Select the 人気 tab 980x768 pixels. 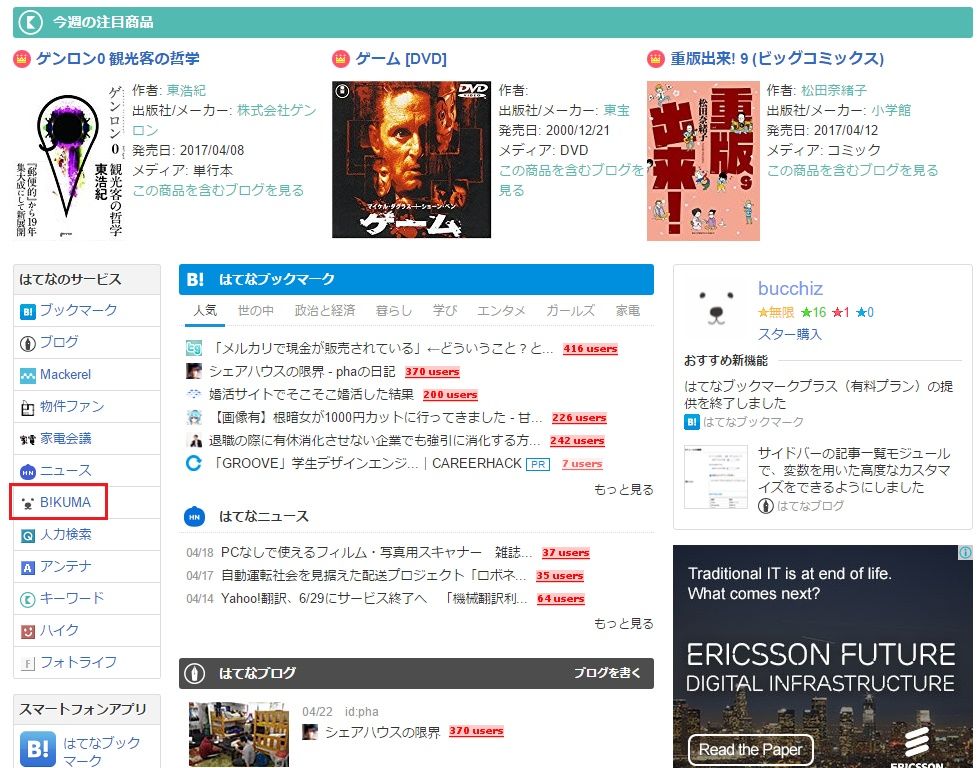click(x=205, y=310)
